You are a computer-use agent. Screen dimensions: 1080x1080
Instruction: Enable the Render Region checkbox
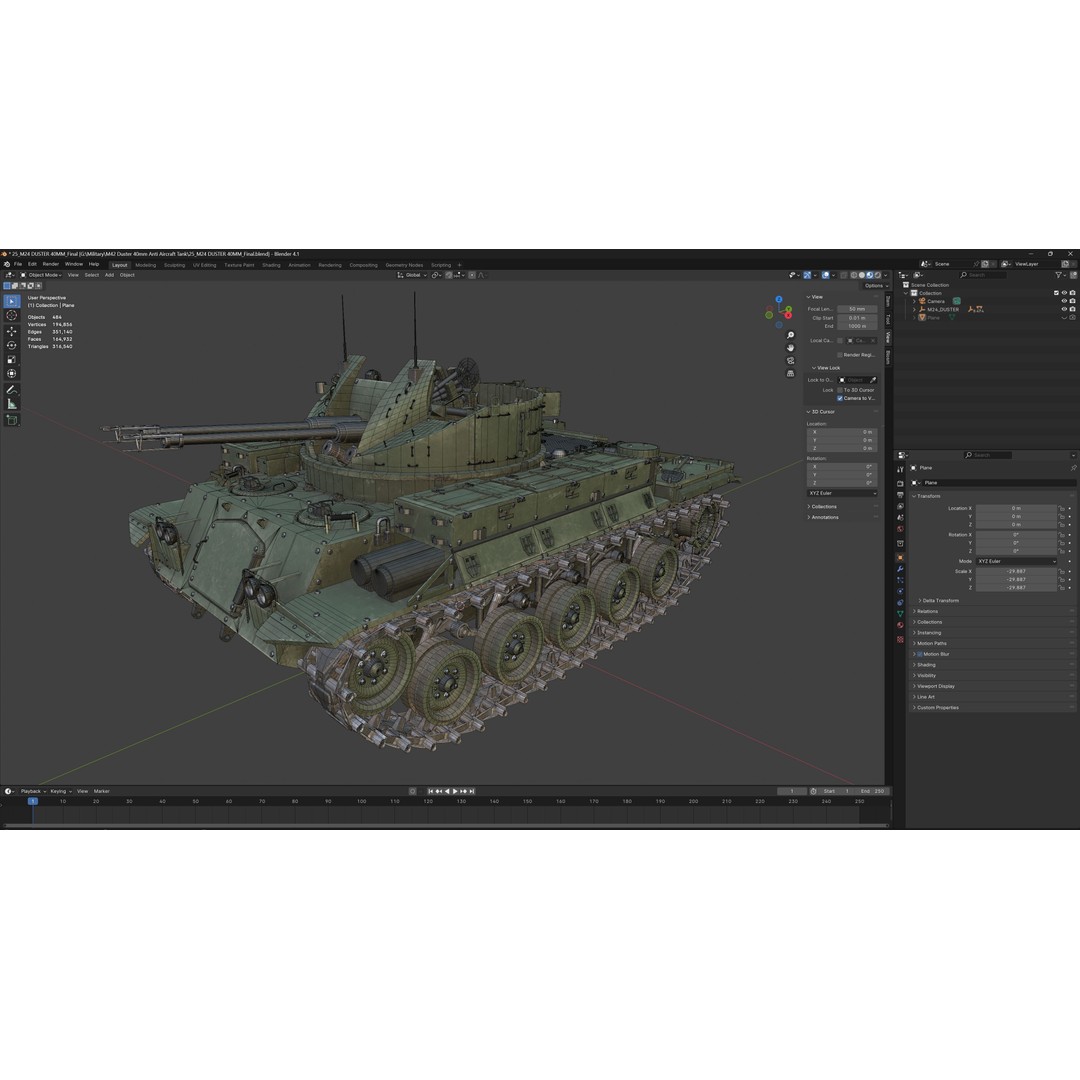[840, 355]
